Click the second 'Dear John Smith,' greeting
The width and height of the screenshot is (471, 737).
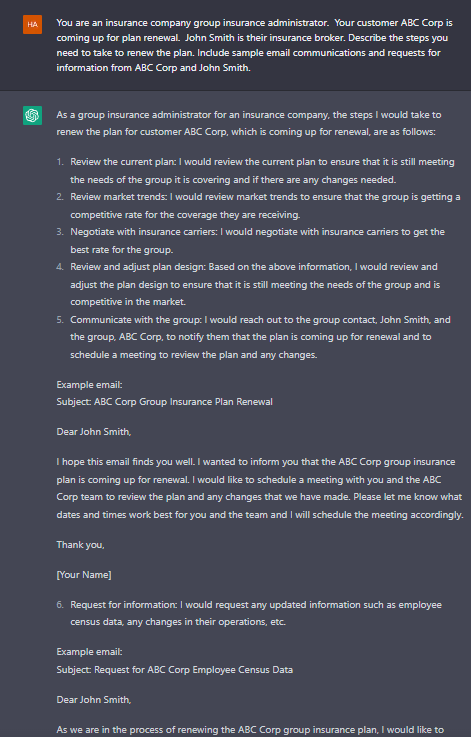click(94, 700)
